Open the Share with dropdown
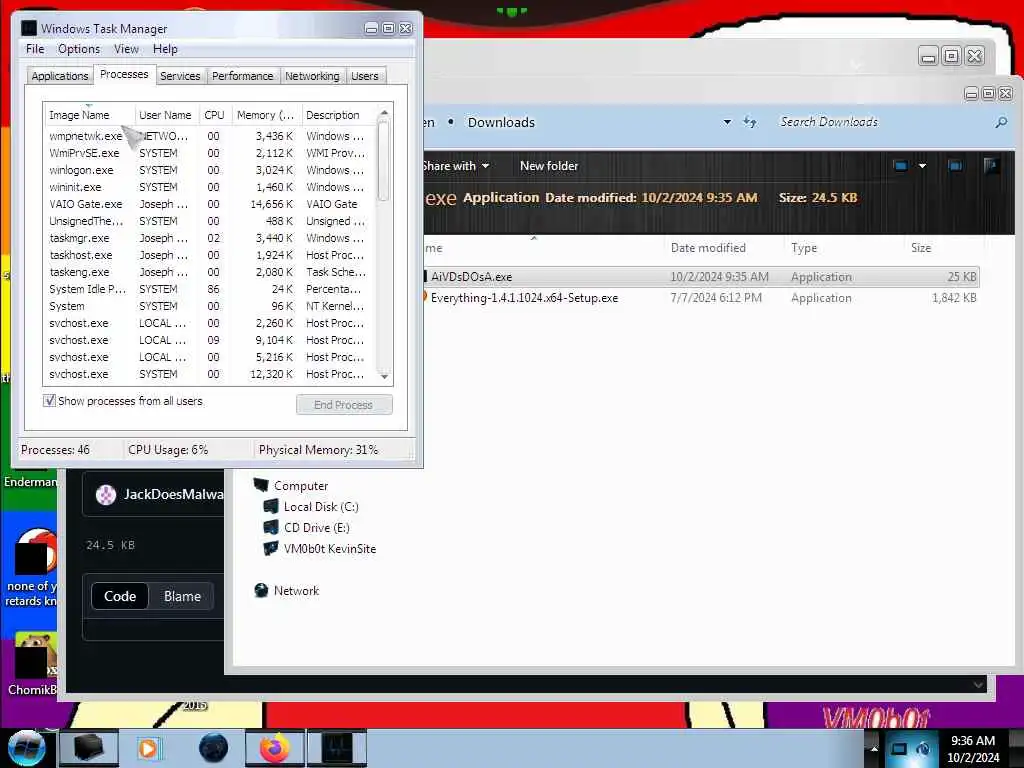The width and height of the screenshot is (1024, 768). click(x=455, y=166)
